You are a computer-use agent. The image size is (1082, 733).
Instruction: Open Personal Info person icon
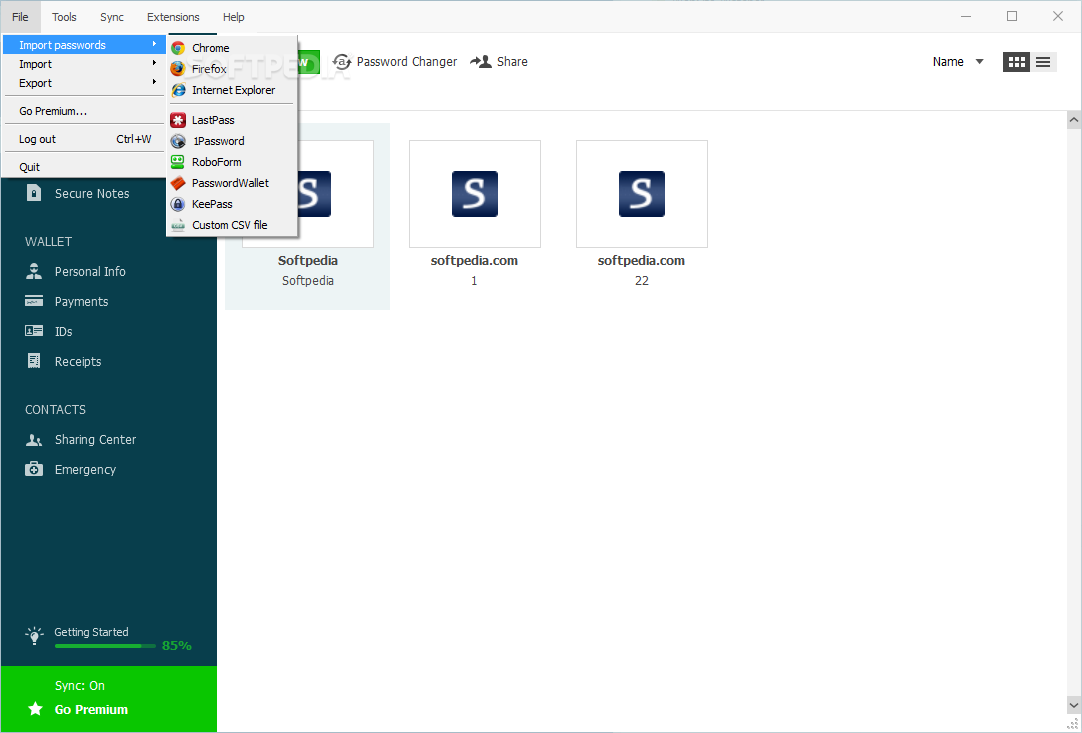34,271
